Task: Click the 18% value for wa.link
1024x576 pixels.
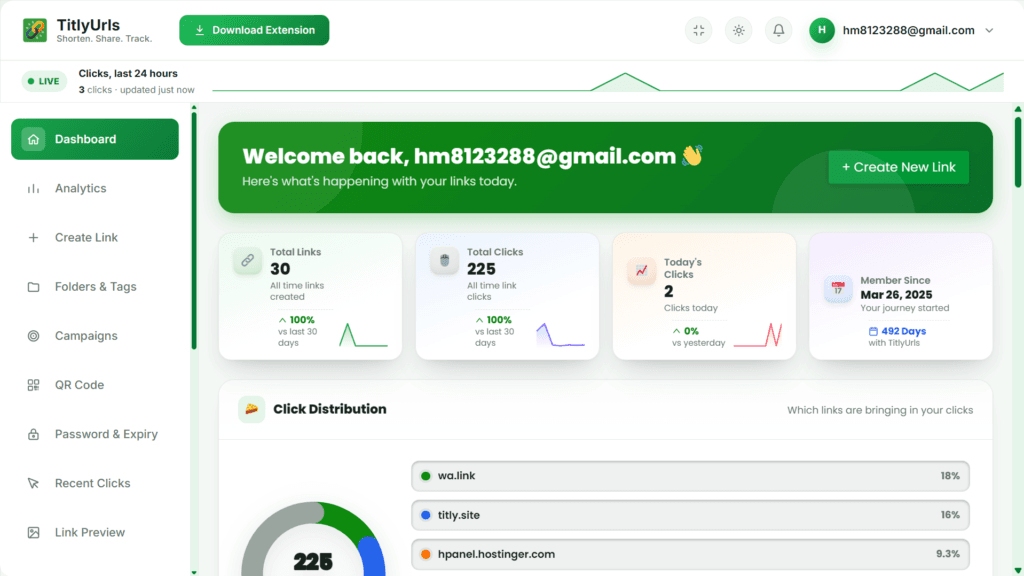Action: [950, 476]
